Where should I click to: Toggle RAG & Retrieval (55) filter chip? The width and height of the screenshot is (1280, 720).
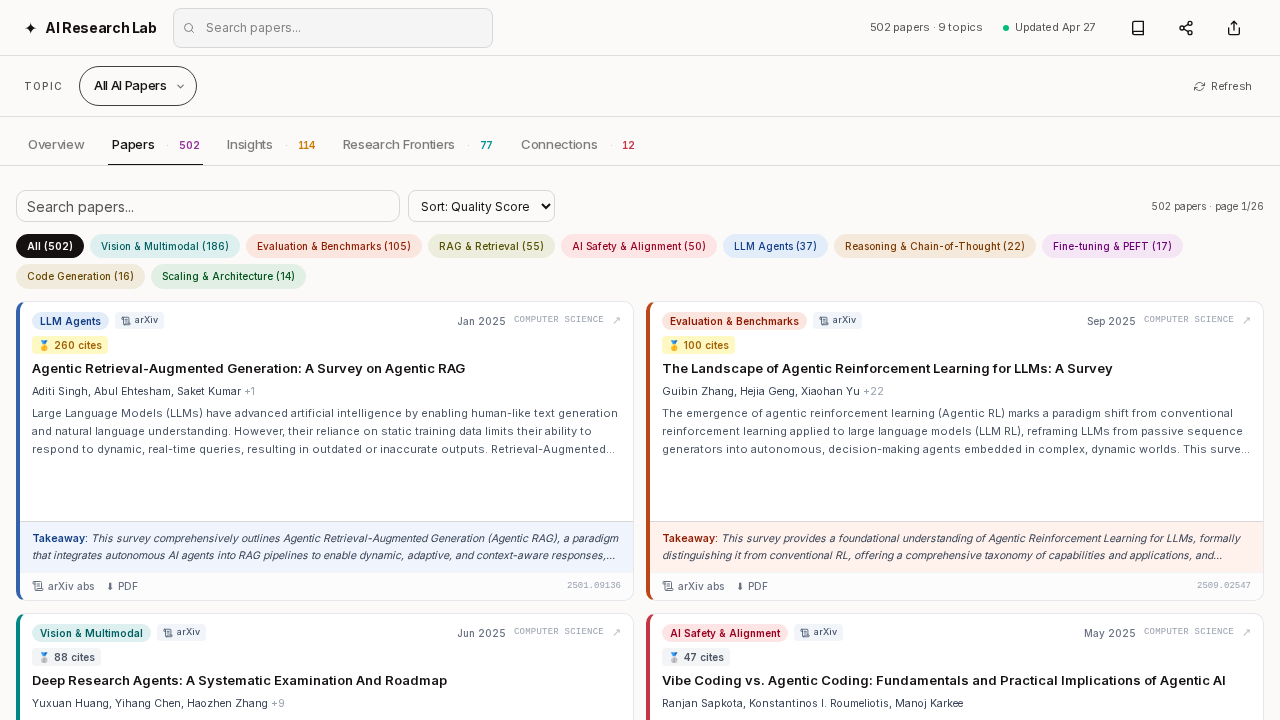coord(491,246)
